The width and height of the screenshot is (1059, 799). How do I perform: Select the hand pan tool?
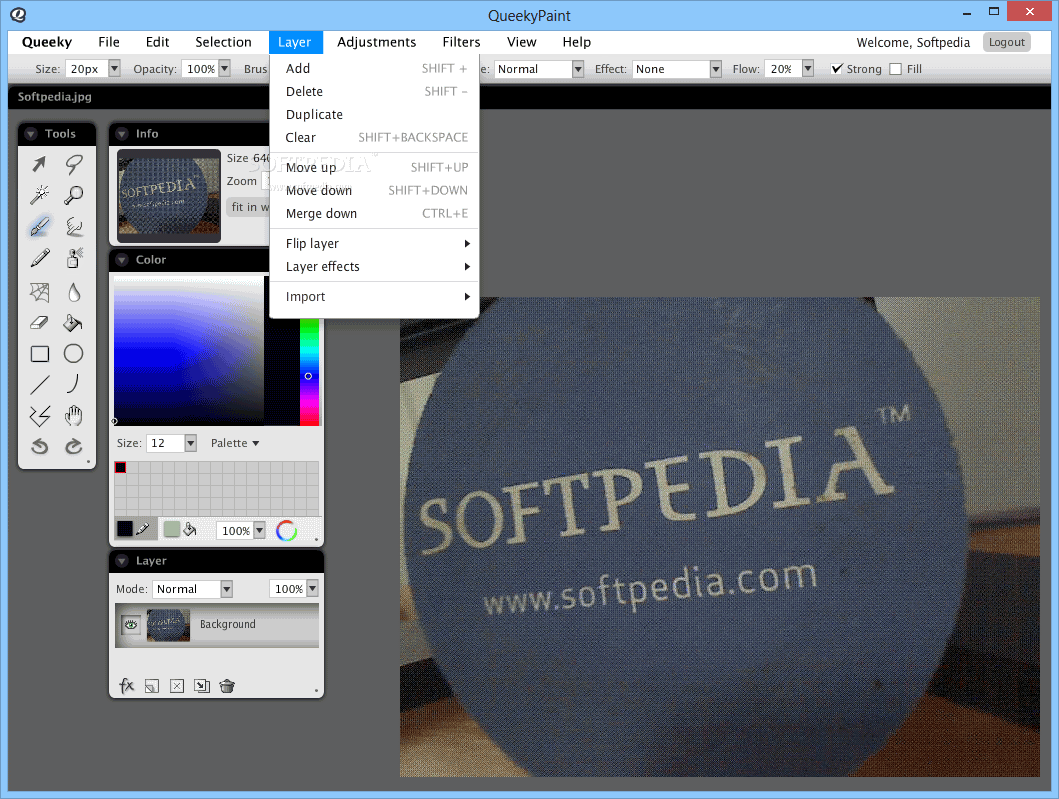[74, 415]
